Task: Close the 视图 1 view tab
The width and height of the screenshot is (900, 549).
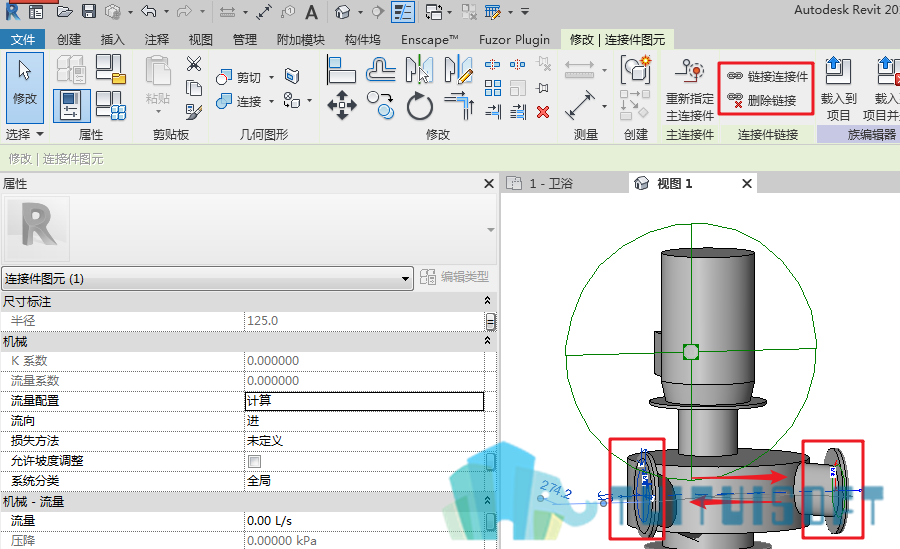Action: 747,184
